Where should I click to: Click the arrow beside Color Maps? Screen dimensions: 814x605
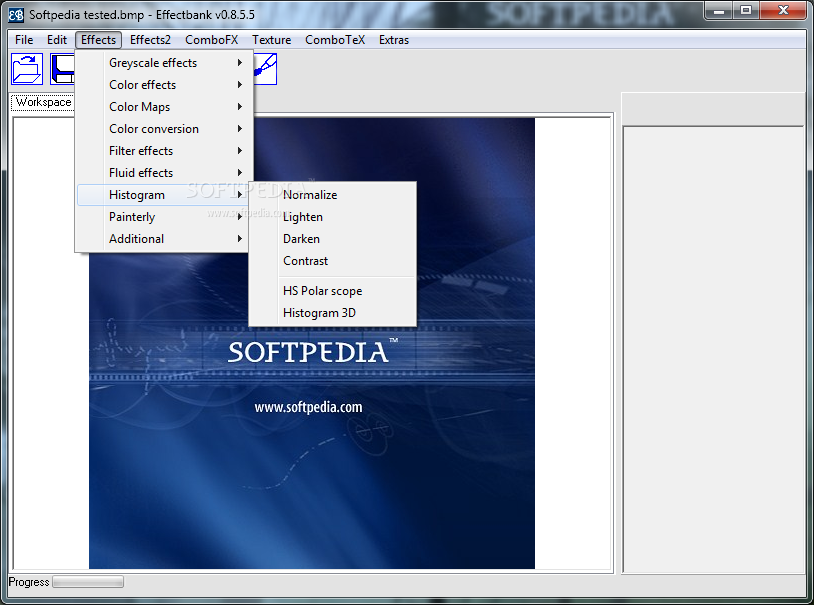[x=240, y=107]
